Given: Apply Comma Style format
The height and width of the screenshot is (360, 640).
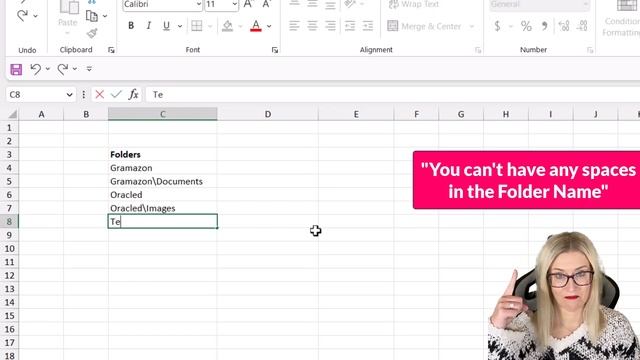Looking at the screenshot, I should coord(544,26).
